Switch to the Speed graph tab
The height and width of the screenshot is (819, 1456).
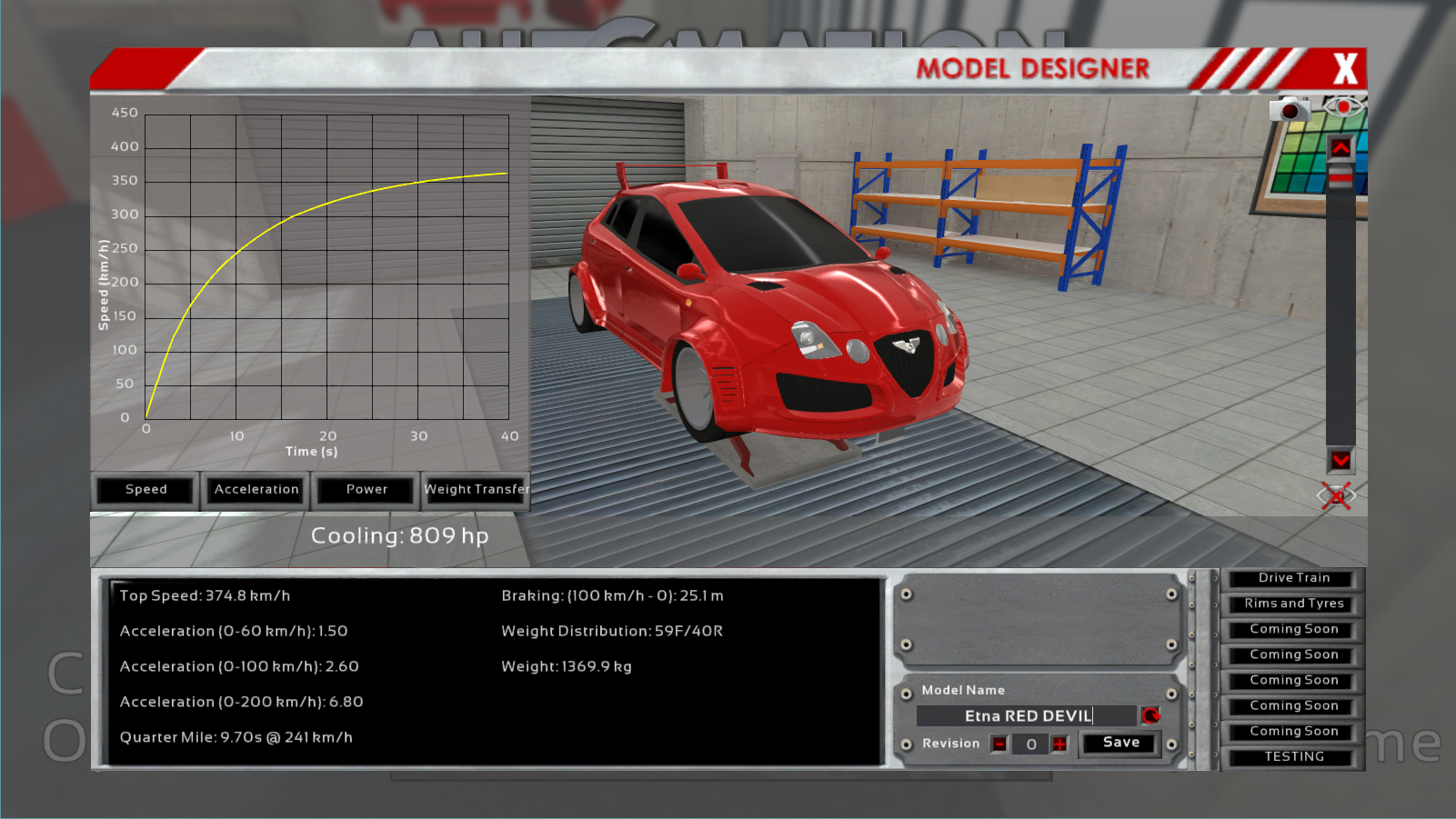(x=146, y=490)
